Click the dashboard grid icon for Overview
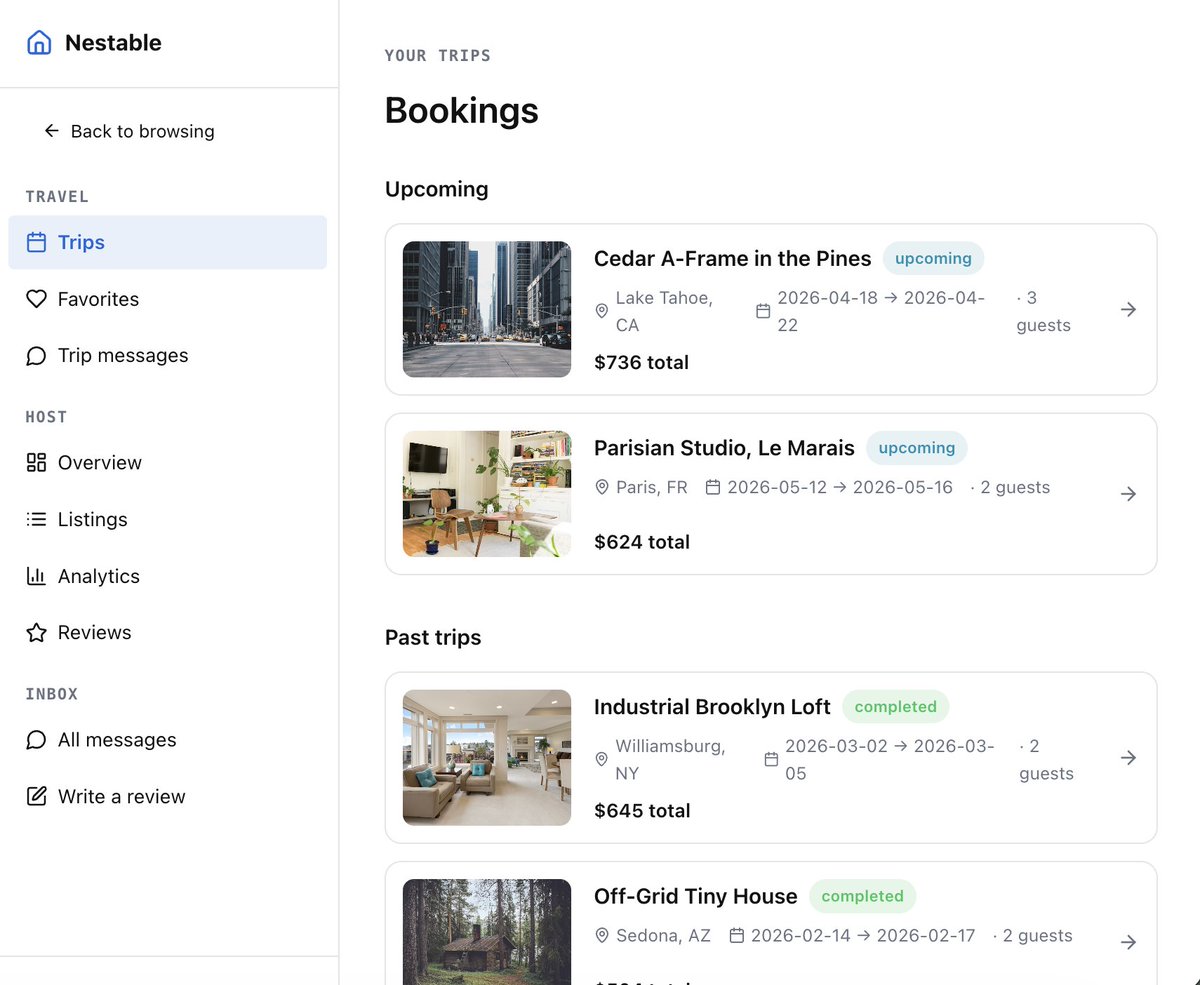Viewport: 1200px width, 985px height. click(37, 462)
